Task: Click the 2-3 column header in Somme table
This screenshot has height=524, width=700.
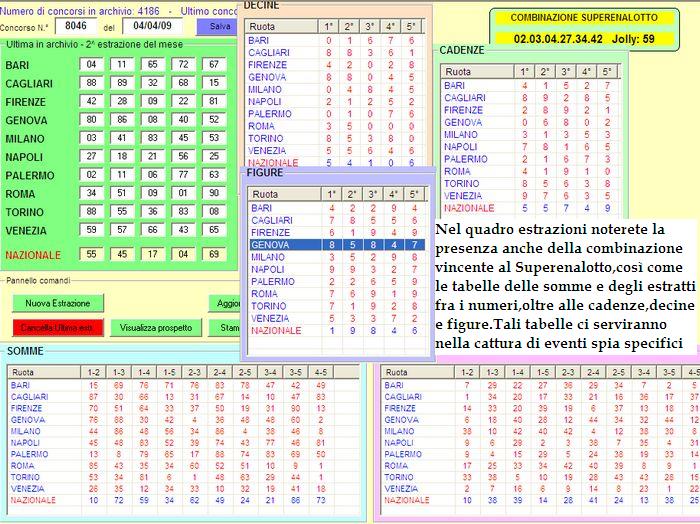Action: tap(194, 372)
